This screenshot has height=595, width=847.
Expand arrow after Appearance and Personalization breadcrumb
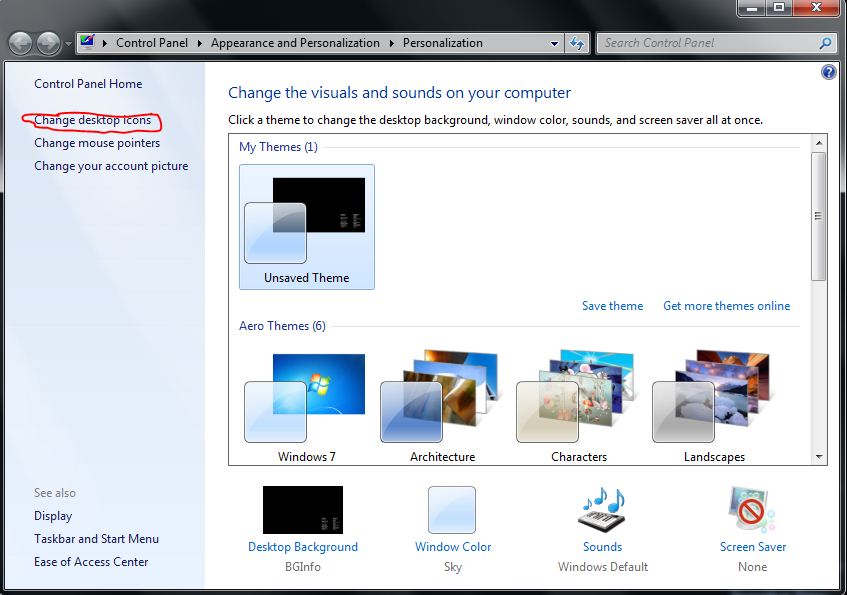[x=392, y=43]
